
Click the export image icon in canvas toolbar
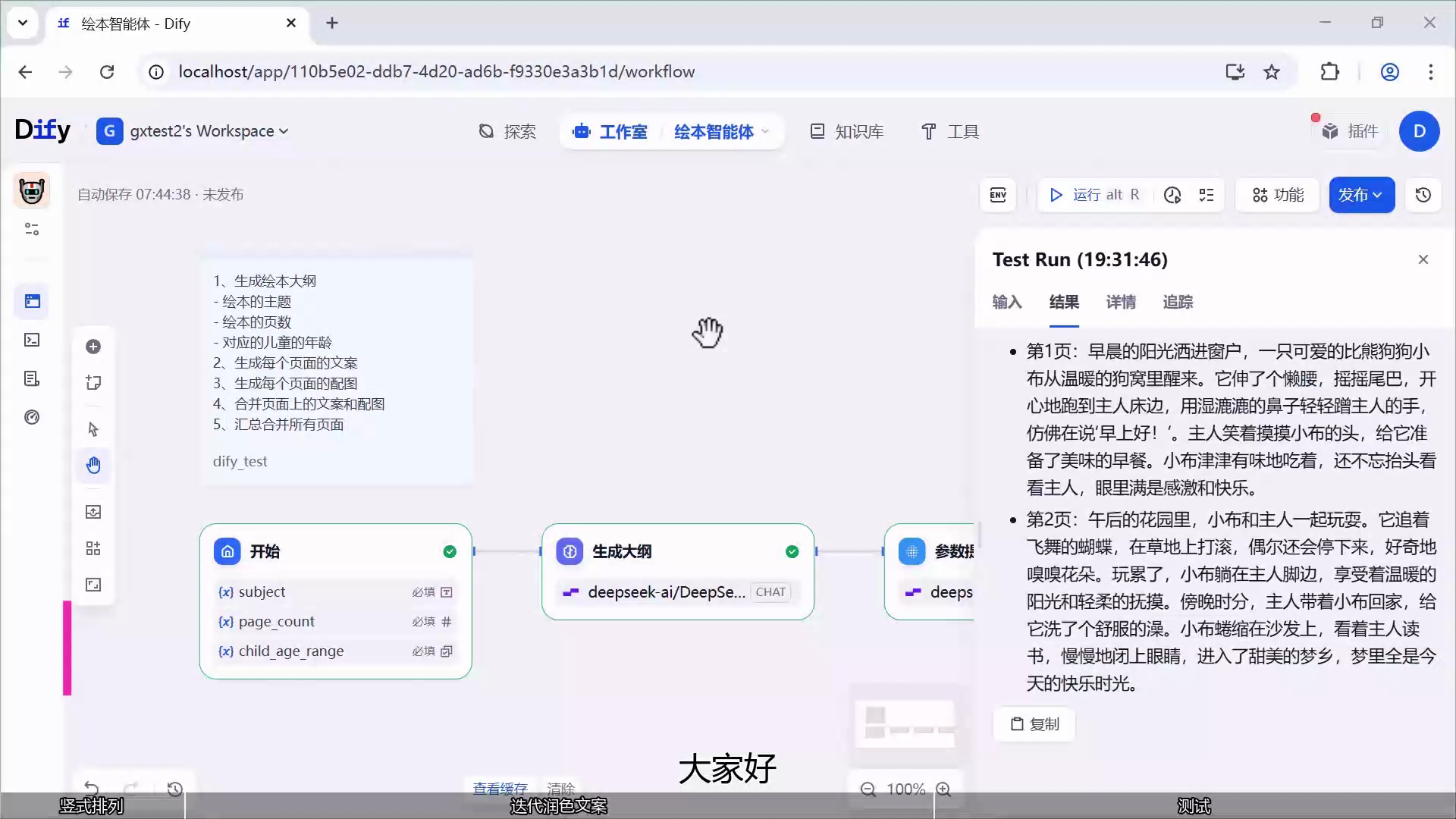[93, 512]
